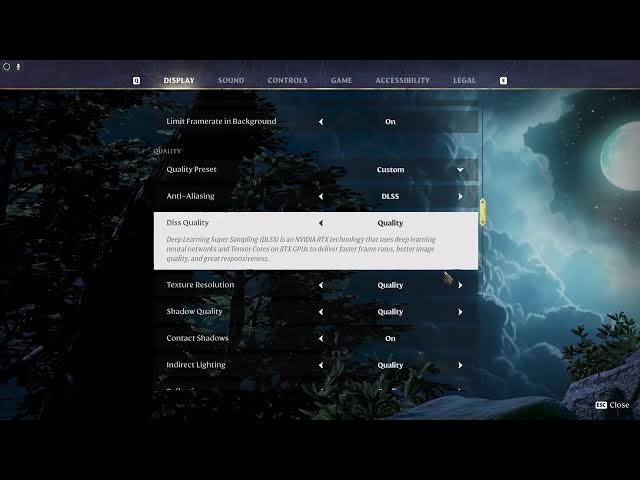Expand the Quality Preset dropdown arrow
640x480 pixels.
(460, 170)
